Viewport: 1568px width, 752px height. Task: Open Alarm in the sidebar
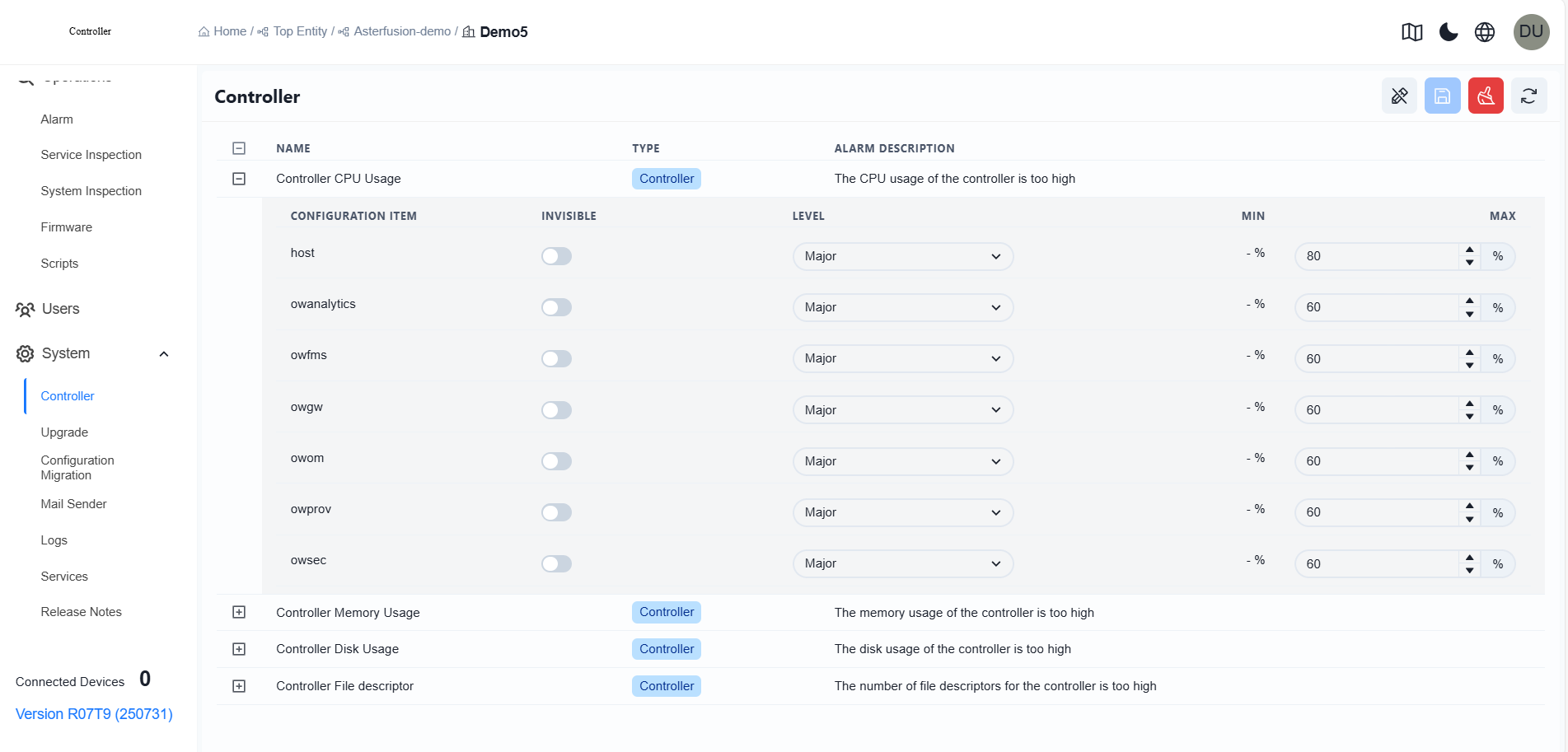click(x=57, y=119)
